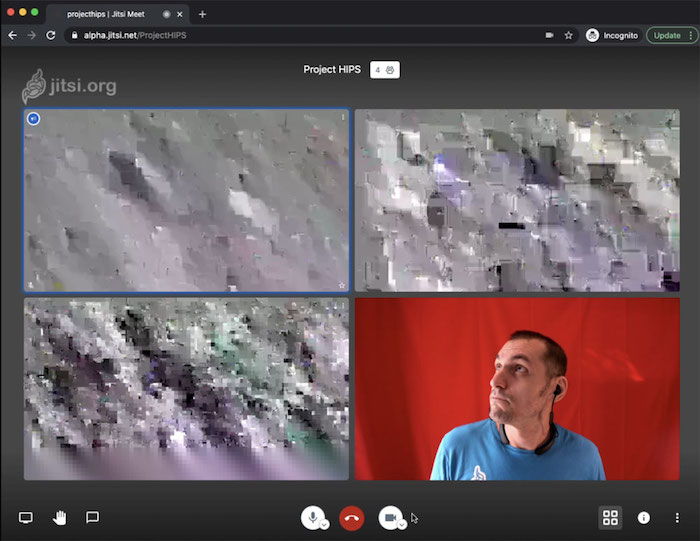Raise your hand with hand icon

coord(59,517)
